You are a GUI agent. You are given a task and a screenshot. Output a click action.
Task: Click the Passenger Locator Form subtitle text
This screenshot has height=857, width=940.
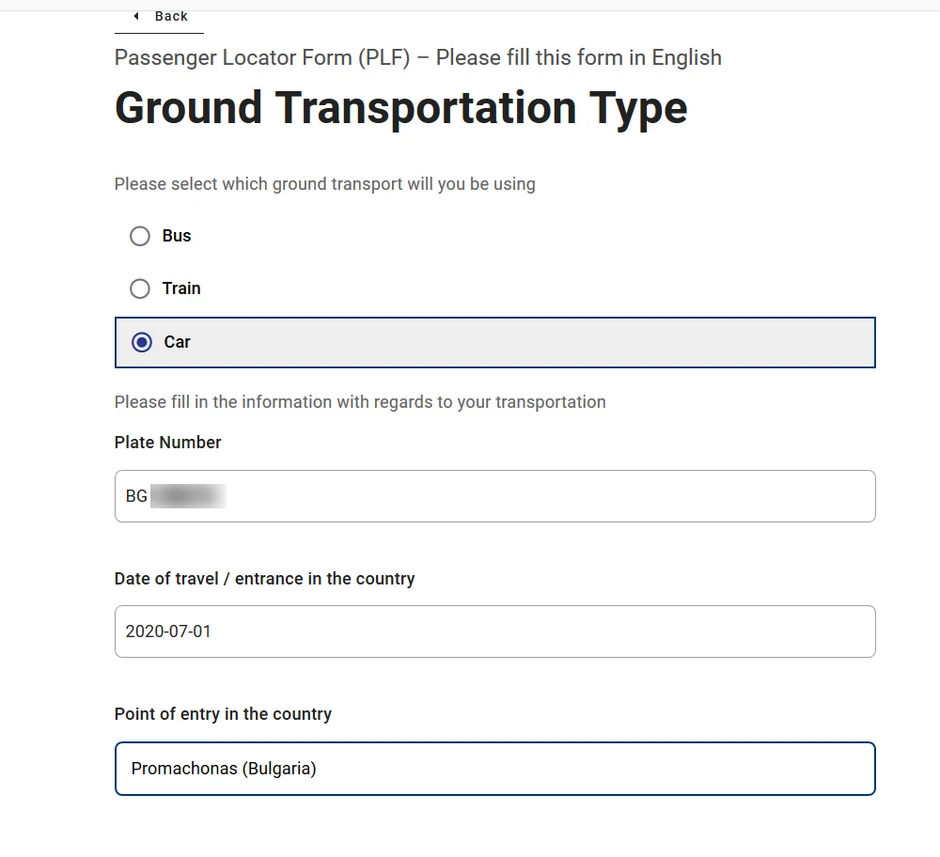tap(417, 57)
